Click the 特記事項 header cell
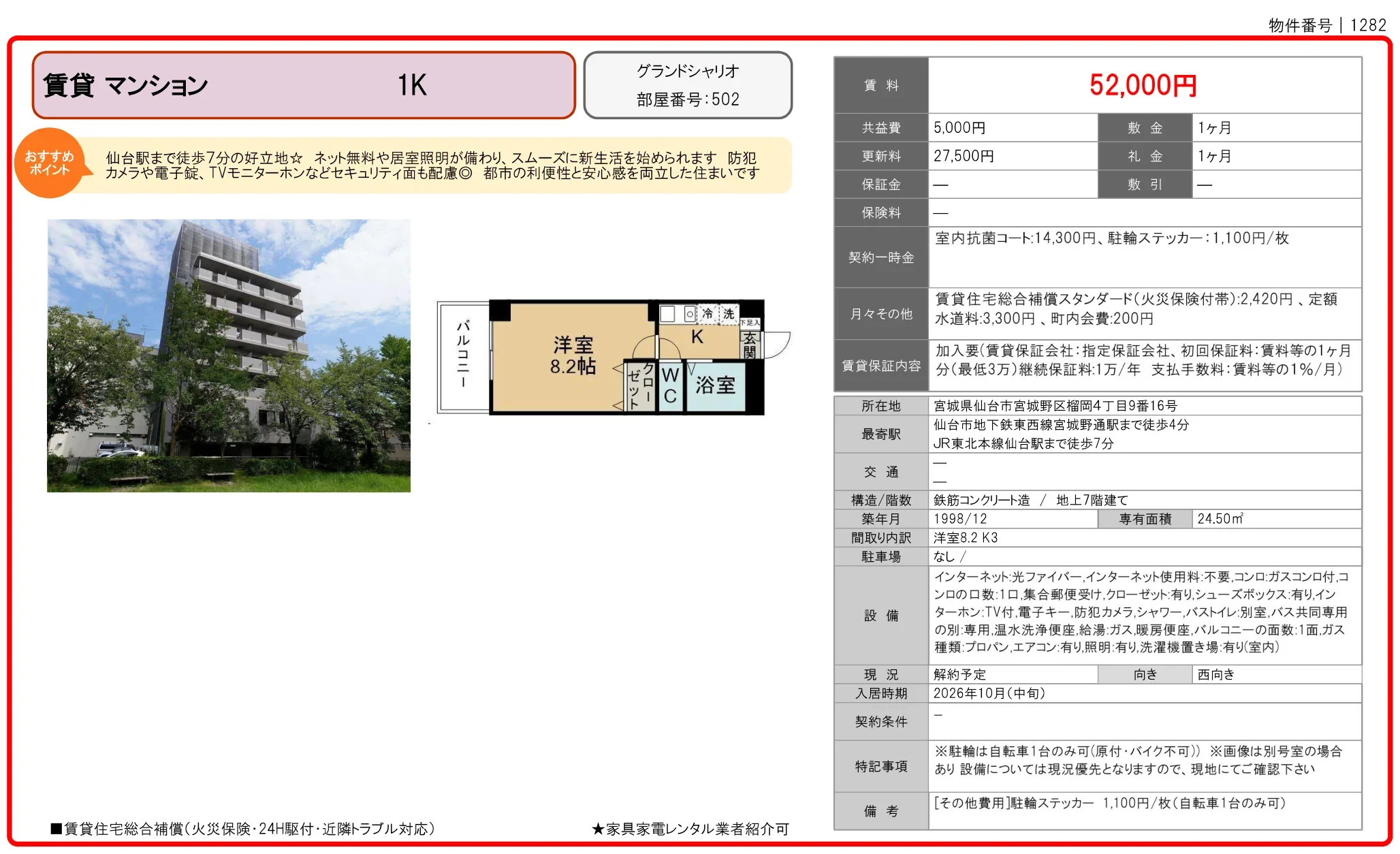1400x854 pixels. pyautogui.click(x=881, y=766)
